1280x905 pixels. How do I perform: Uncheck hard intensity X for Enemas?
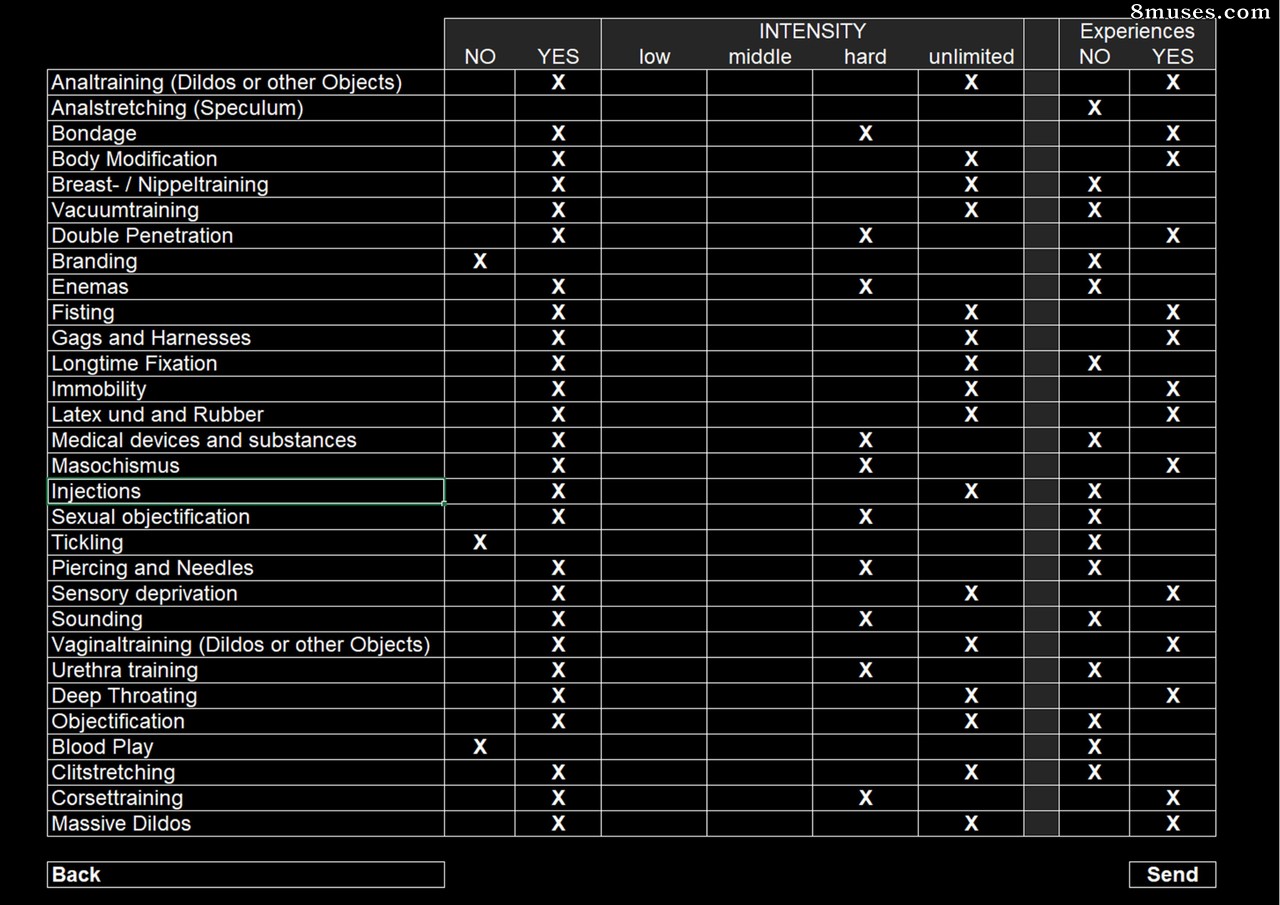[x=865, y=287]
